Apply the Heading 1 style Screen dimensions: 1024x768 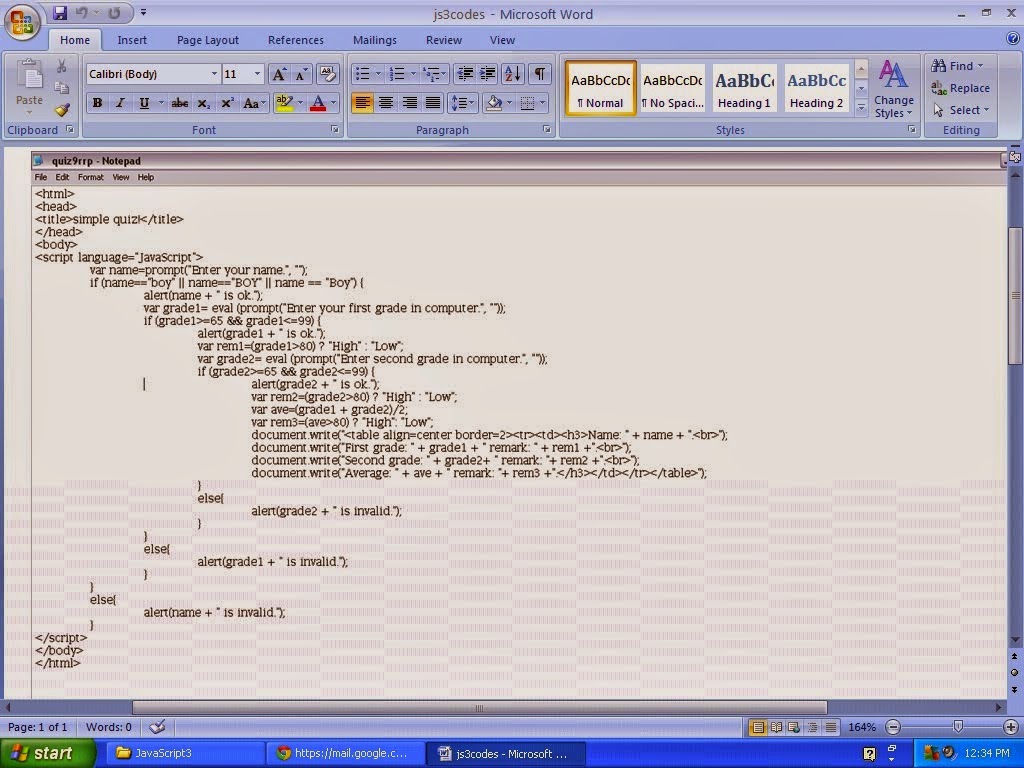[744, 89]
